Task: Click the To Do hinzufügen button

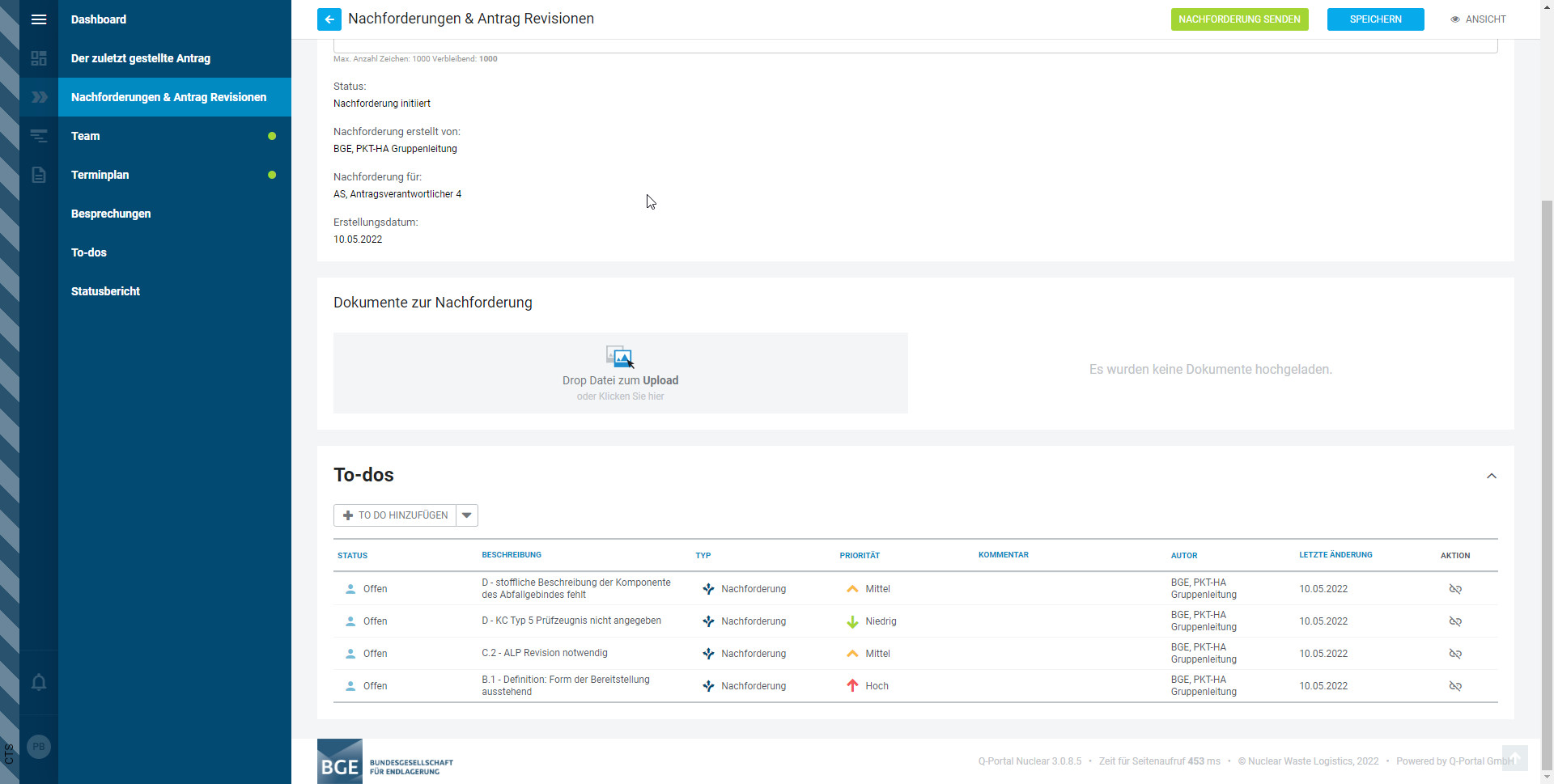Action: coord(395,515)
